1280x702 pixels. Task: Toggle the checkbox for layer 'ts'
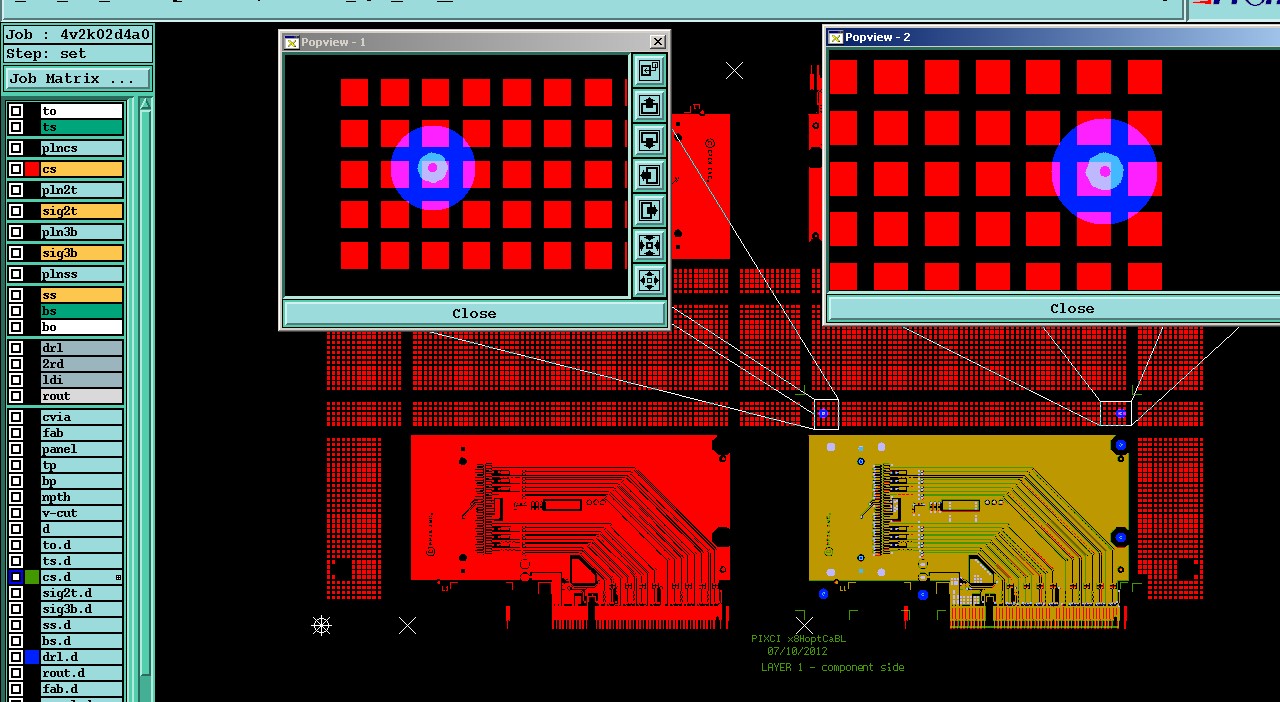pos(16,127)
